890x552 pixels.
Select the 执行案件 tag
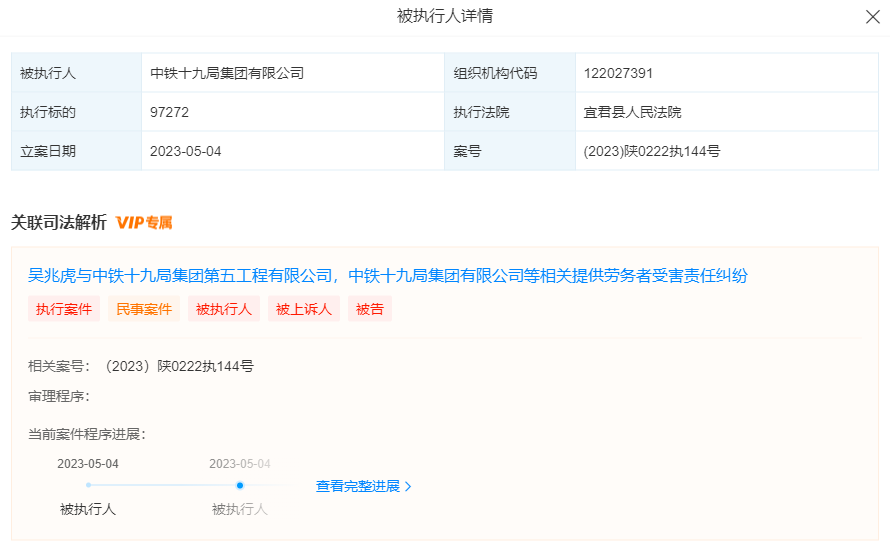[x=64, y=309]
